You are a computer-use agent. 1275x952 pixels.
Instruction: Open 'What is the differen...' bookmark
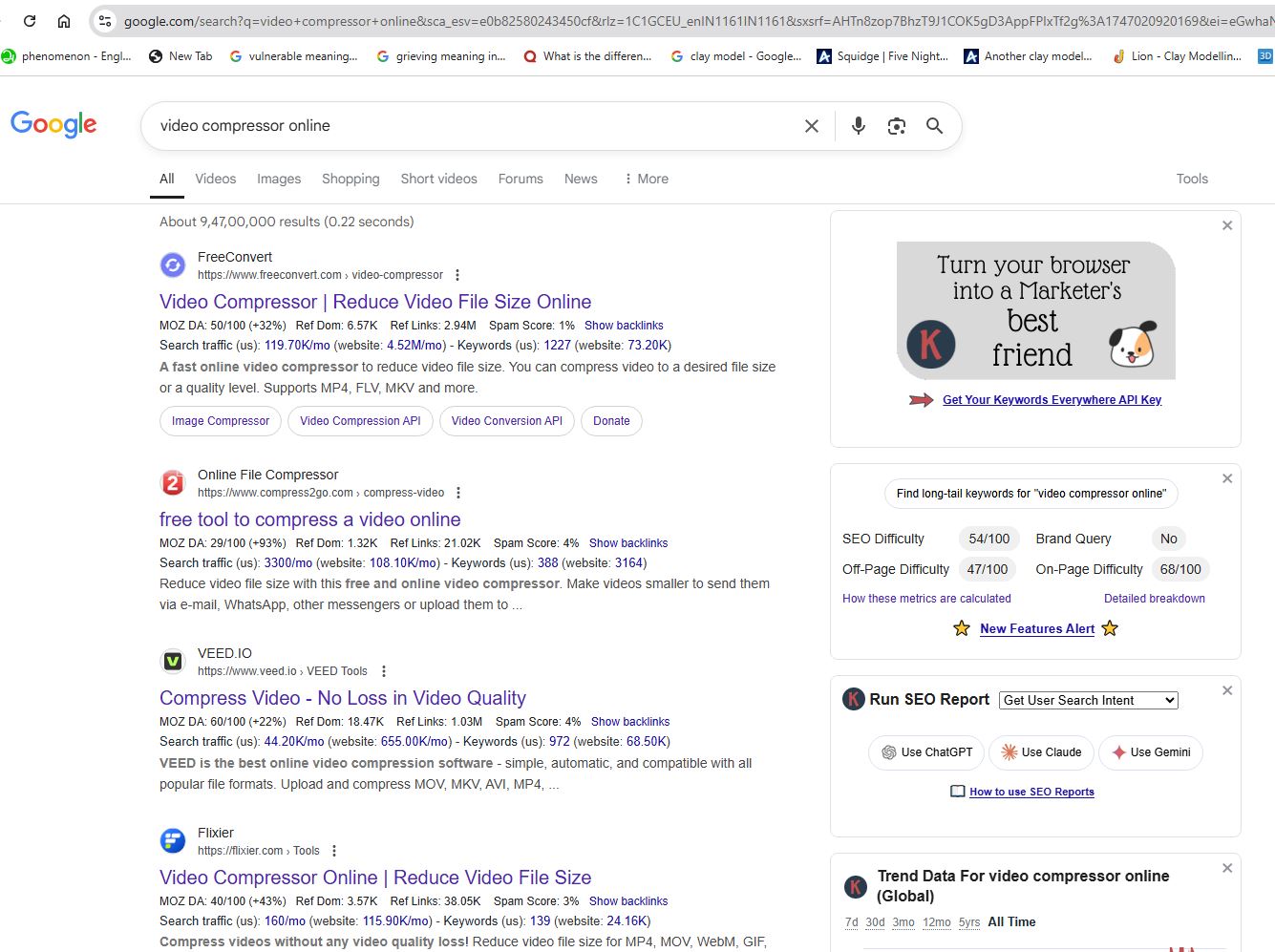[x=587, y=56]
